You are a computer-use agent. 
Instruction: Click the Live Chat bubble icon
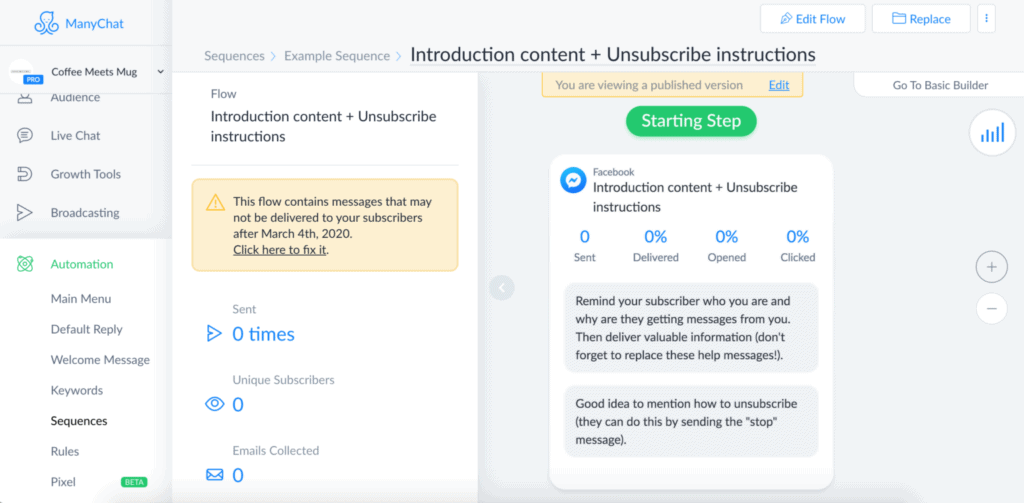pos(25,136)
